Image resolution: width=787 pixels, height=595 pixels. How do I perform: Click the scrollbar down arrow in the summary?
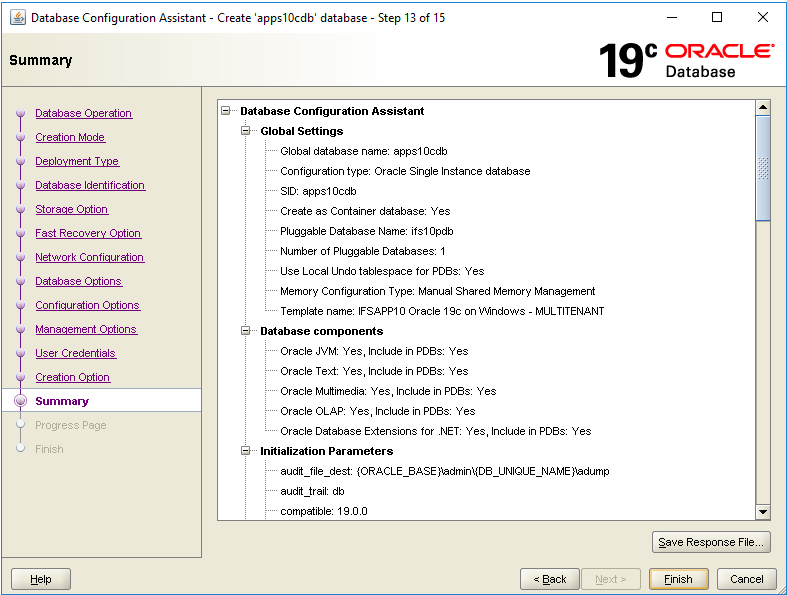(763, 512)
